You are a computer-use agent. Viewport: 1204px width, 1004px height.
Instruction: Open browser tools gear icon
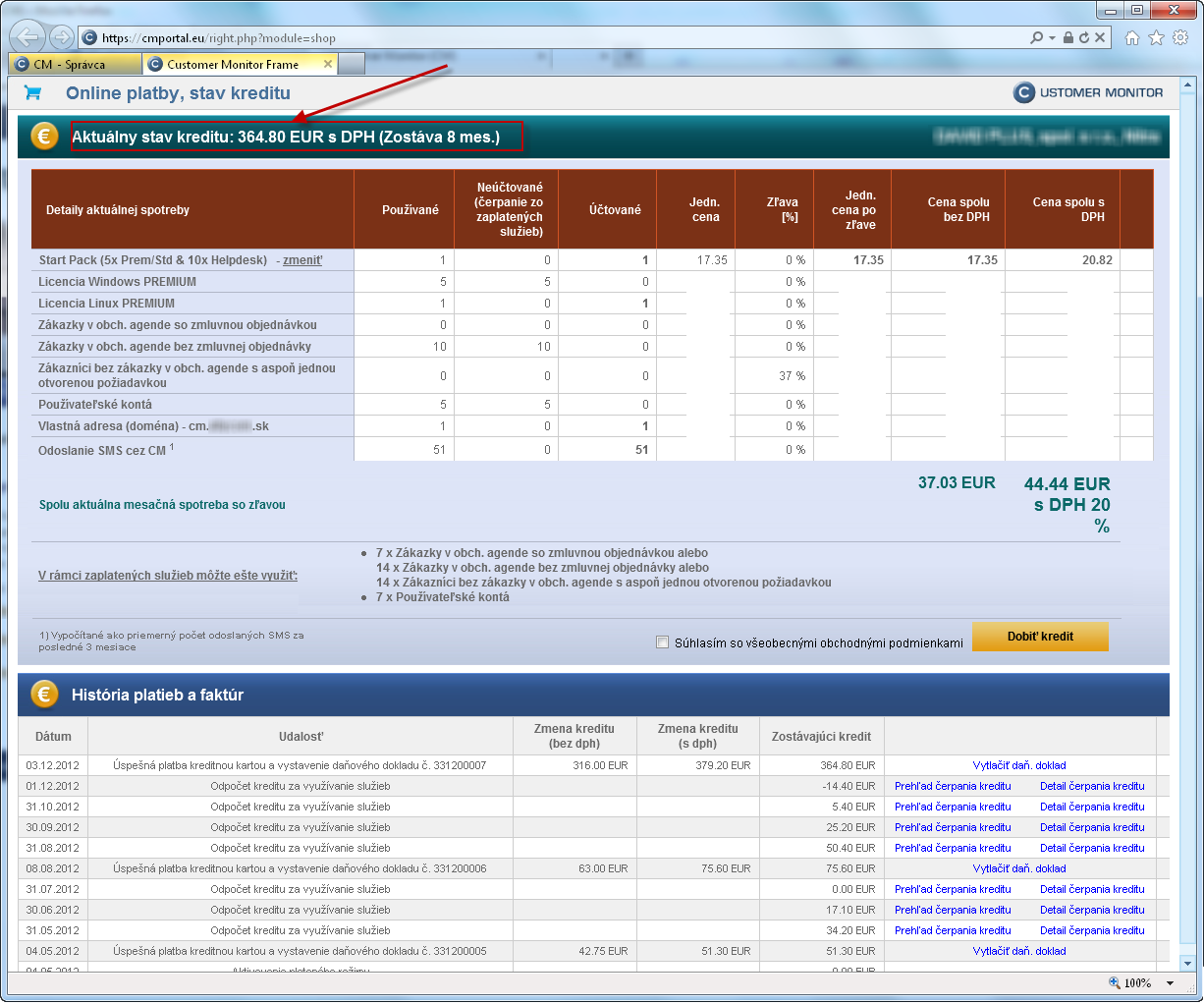[x=1180, y=37]
